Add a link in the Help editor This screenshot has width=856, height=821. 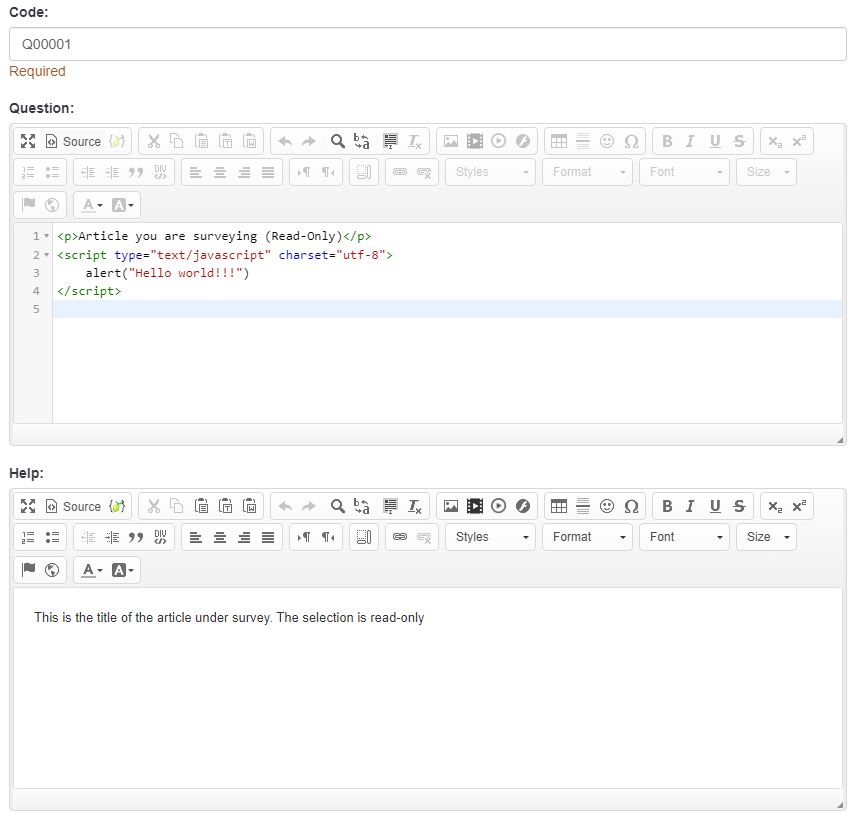pos(400,537)
